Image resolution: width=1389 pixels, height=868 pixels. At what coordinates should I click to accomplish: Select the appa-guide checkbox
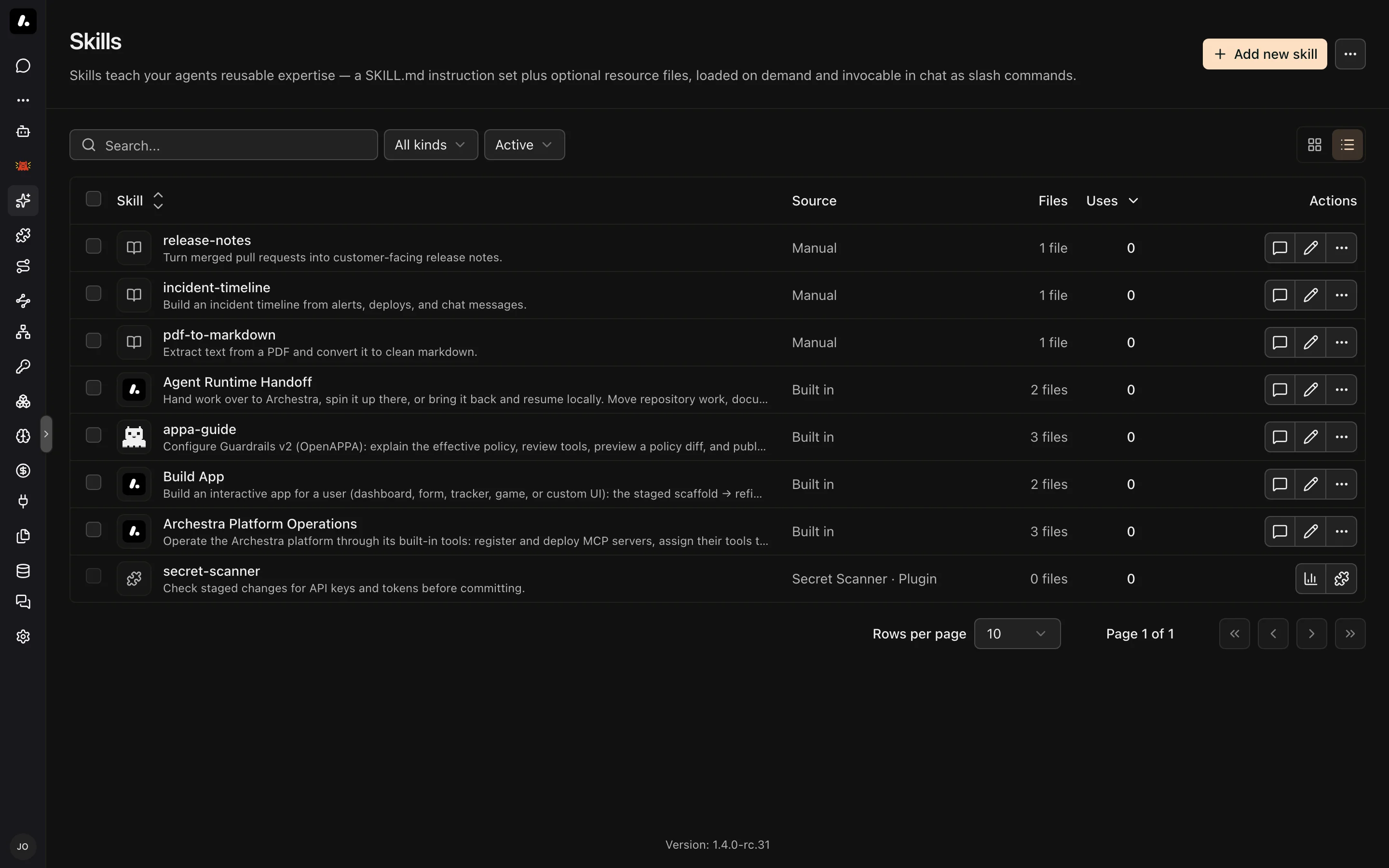pyautogui.click(x=94, y=435)
